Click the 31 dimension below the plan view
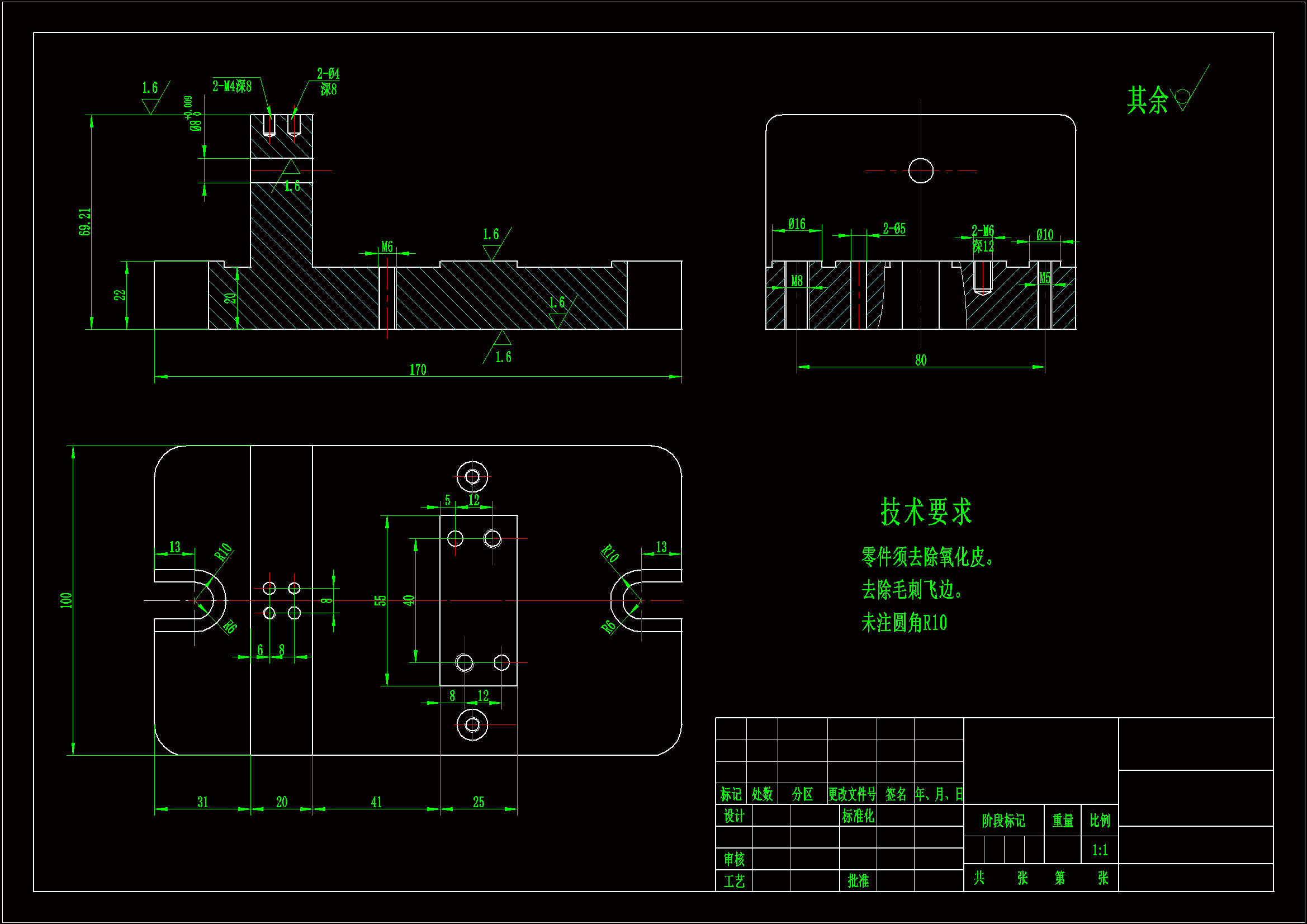The image size is (1307, 924). point(203,802)
